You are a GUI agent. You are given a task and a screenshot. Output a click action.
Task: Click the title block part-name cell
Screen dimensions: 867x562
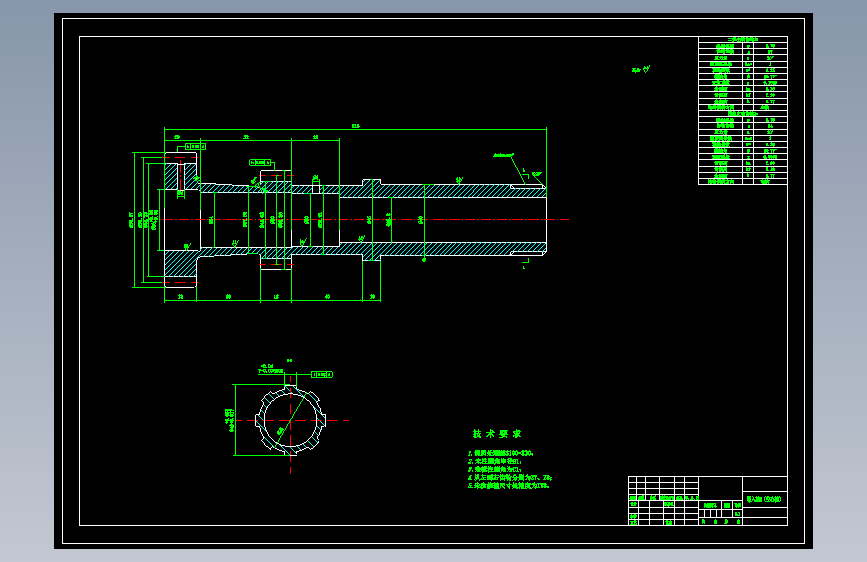pyautogui.click(x=765, y=499)
